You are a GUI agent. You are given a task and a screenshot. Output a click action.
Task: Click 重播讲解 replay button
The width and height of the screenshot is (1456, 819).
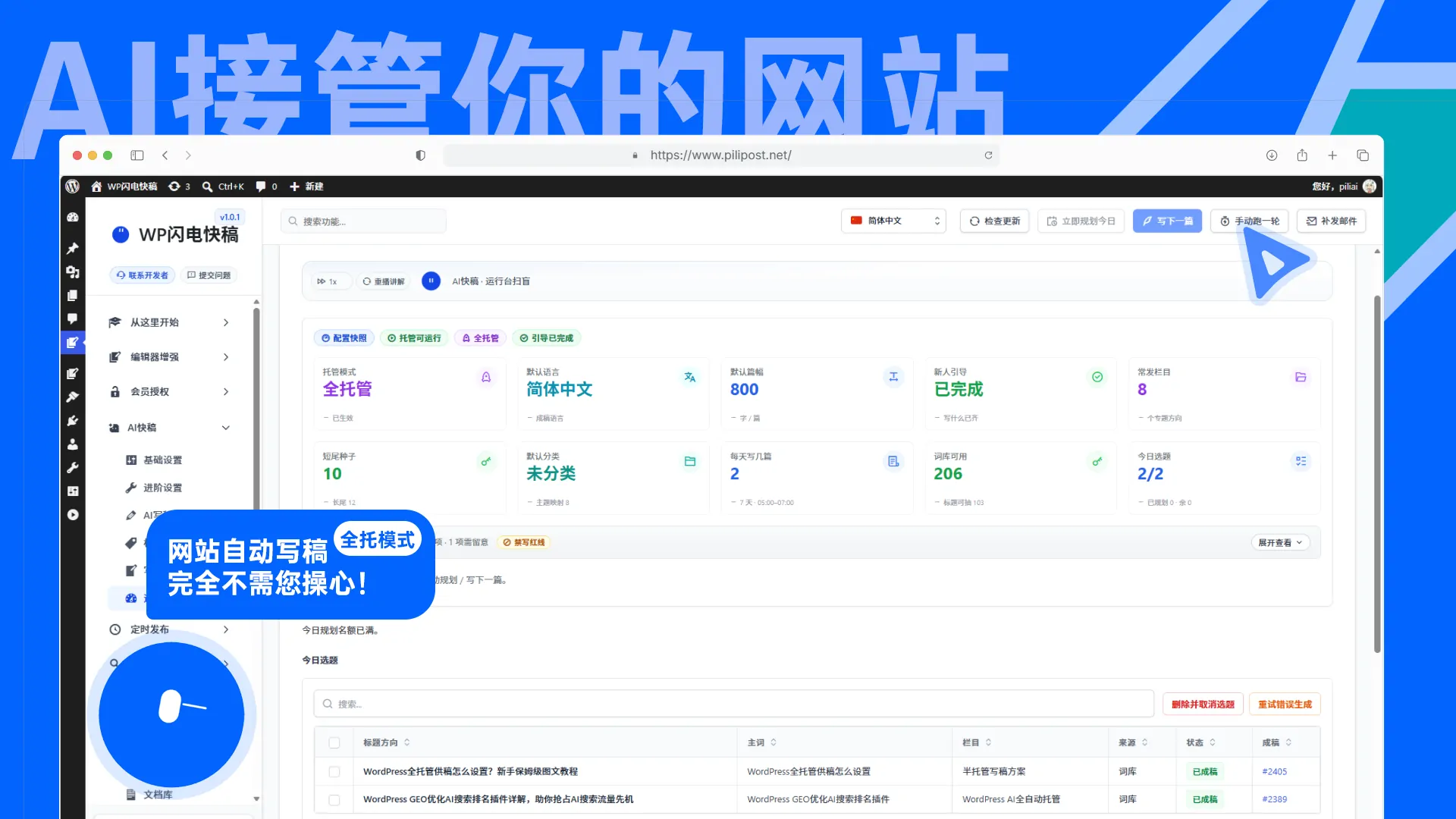coord(384,281)
